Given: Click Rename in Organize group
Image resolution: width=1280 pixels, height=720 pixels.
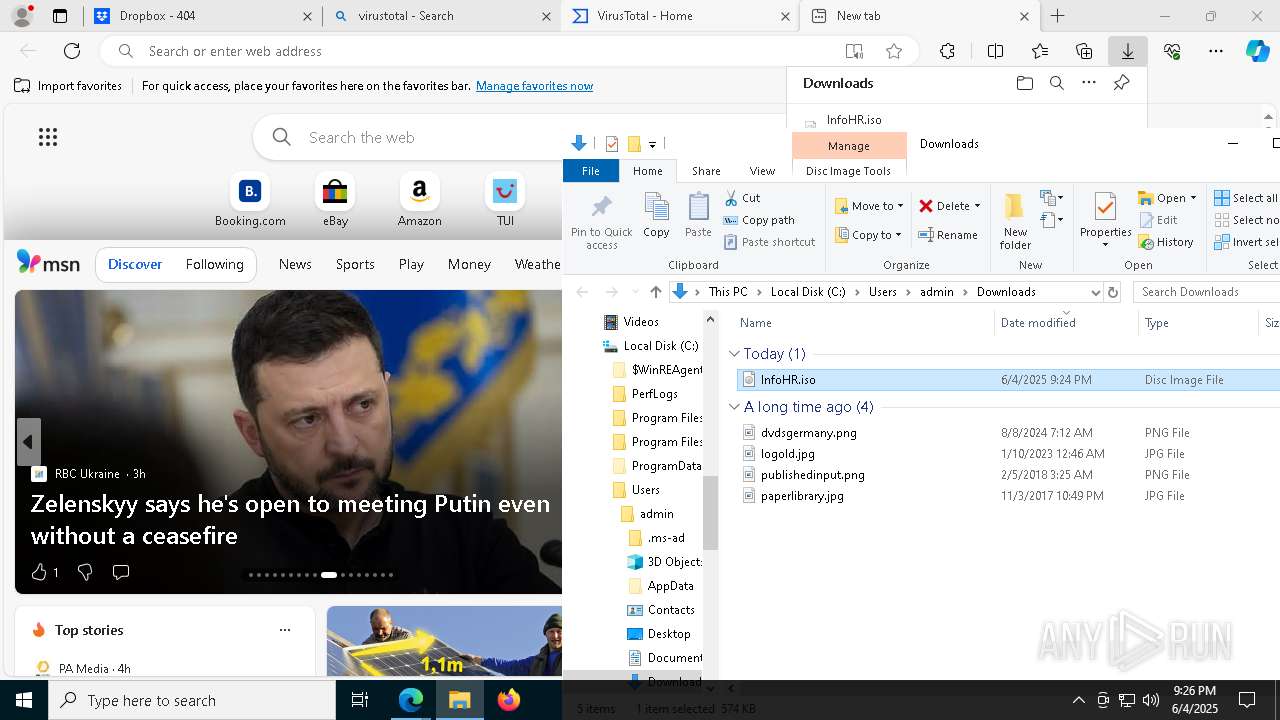Looking at the screenshot, I should pos(948,235).
